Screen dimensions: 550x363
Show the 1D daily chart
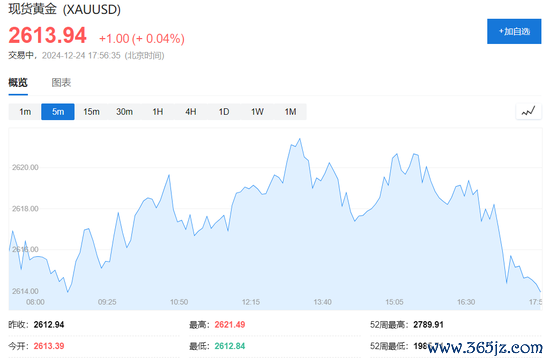tap(224, 112)
